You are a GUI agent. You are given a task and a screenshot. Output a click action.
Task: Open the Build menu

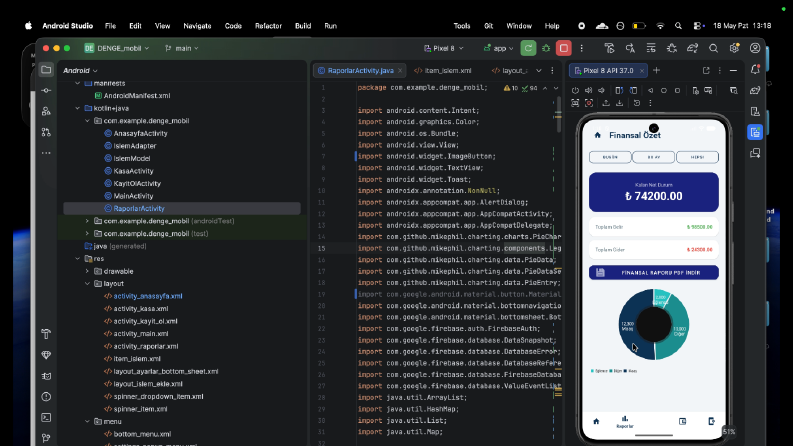pos(303,26)
